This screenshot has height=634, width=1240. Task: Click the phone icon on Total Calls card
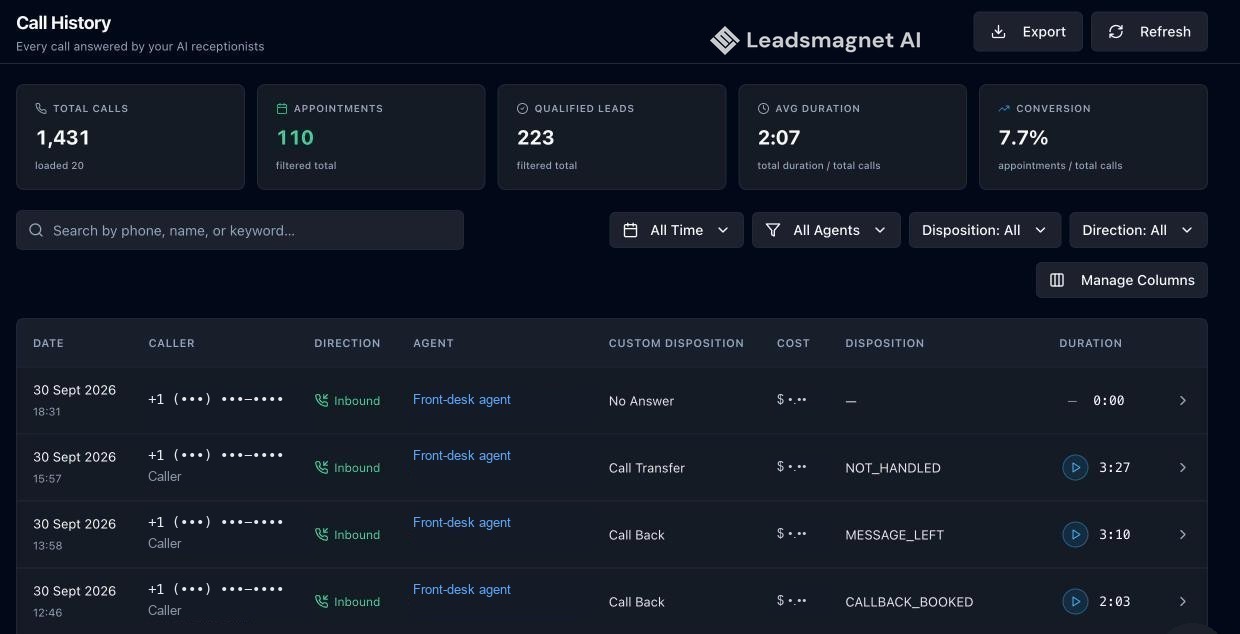[x=41, y=108]
